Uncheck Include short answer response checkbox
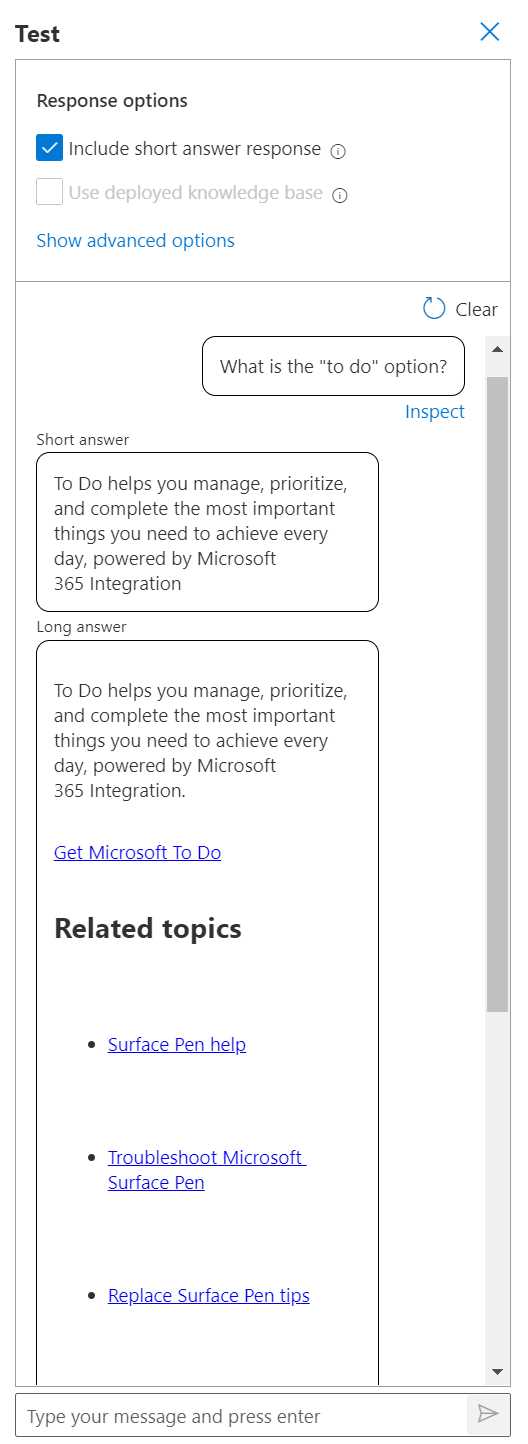 [50, 148]
